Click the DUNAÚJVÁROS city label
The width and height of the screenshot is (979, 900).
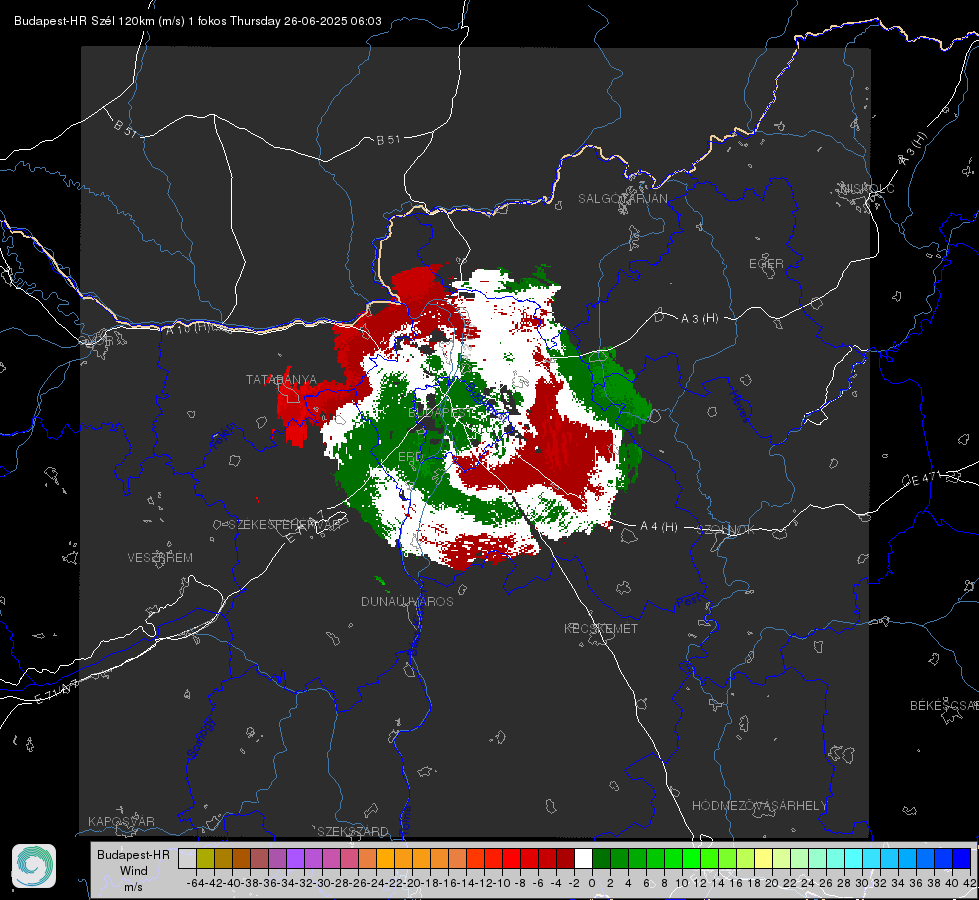point(407,601)
